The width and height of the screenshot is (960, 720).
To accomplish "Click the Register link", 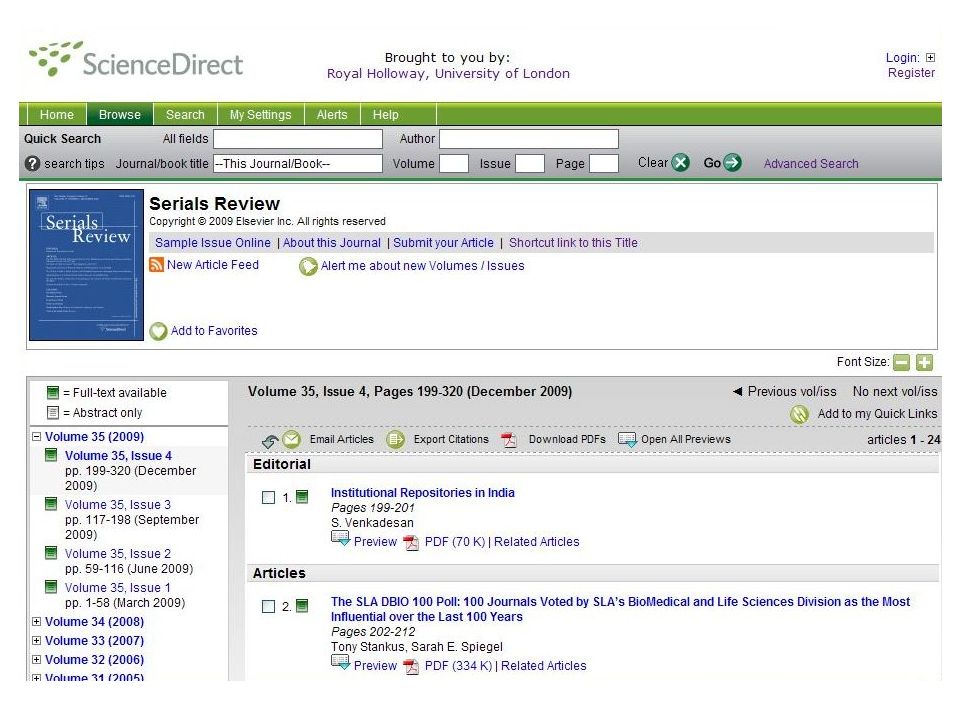I will point(911,73).
